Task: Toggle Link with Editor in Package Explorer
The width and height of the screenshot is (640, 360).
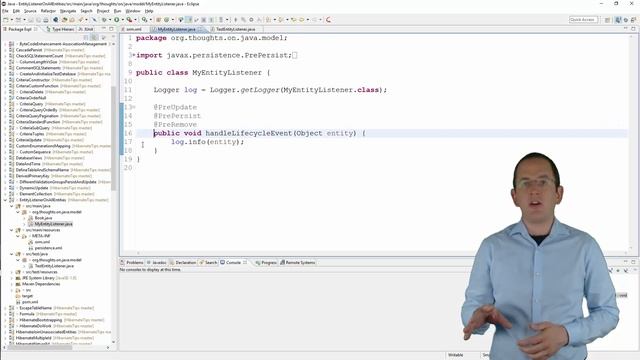Action: point(94,37)
